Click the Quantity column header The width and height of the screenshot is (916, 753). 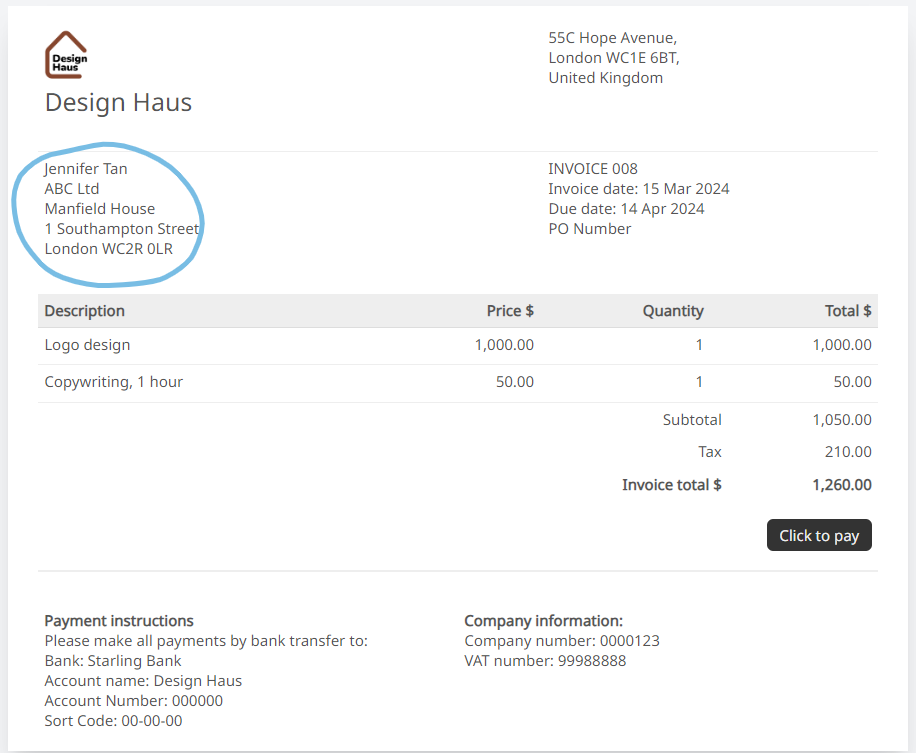[672, 311]
